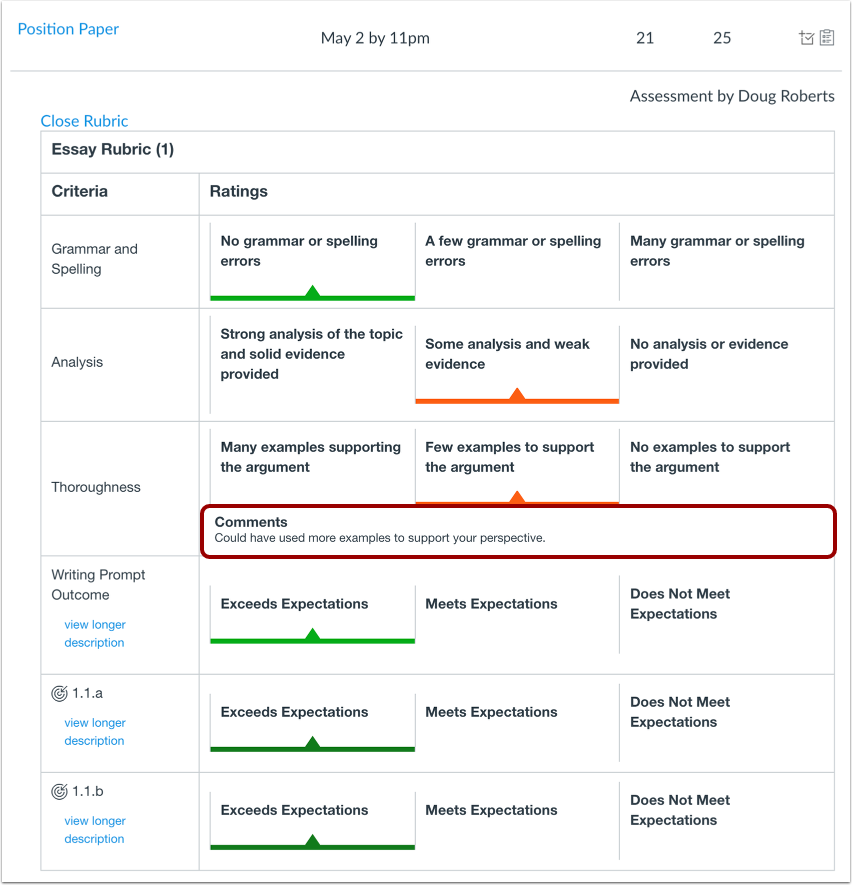The image size is (852, 885).
Task: Select the 'A few grammar or spelling errors' rating
Action: (517, 261)
